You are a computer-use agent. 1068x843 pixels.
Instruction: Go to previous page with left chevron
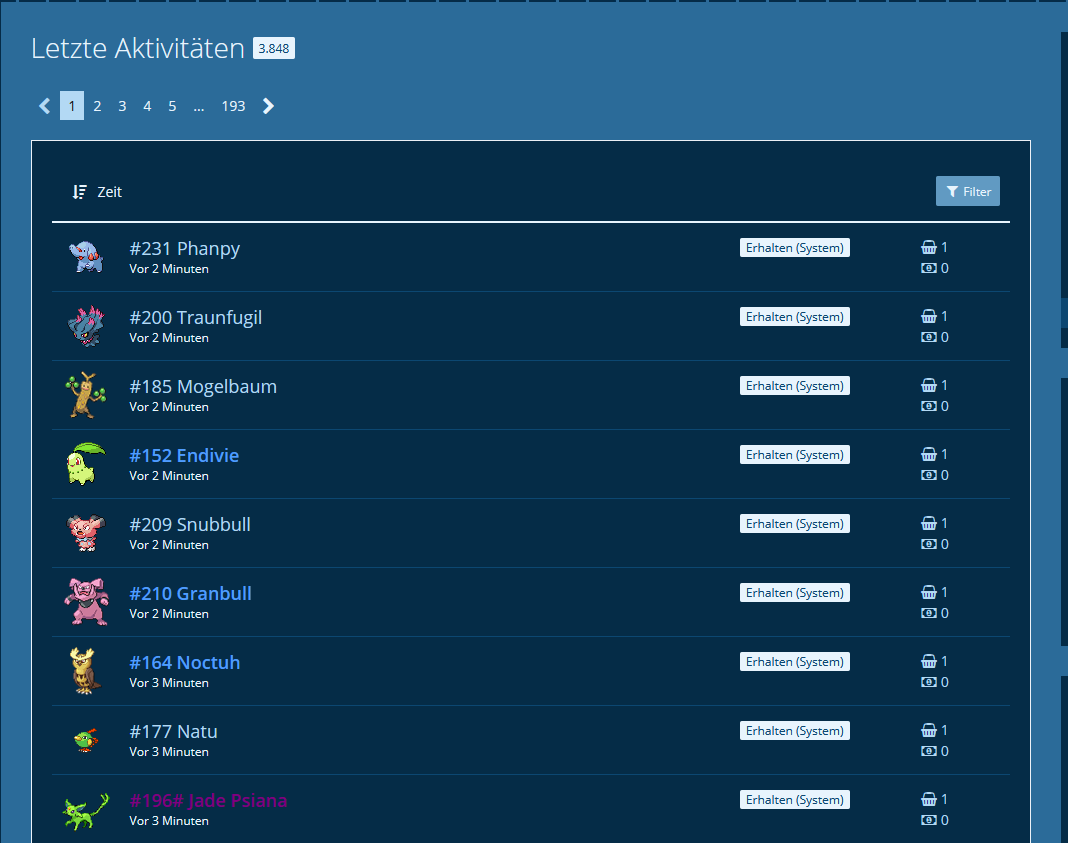click(x=44, y=106)
